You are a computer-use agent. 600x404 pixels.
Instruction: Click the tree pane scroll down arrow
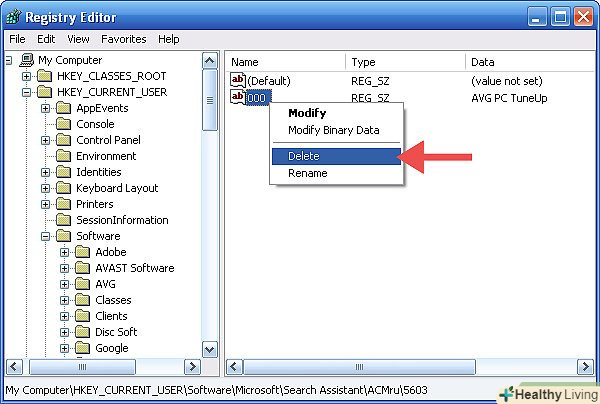210,349
